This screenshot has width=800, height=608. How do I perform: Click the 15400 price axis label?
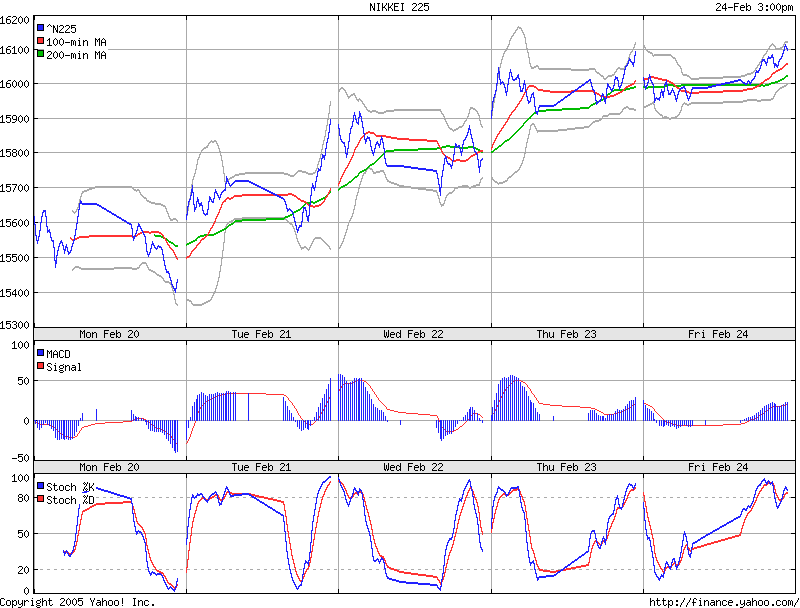14,293
